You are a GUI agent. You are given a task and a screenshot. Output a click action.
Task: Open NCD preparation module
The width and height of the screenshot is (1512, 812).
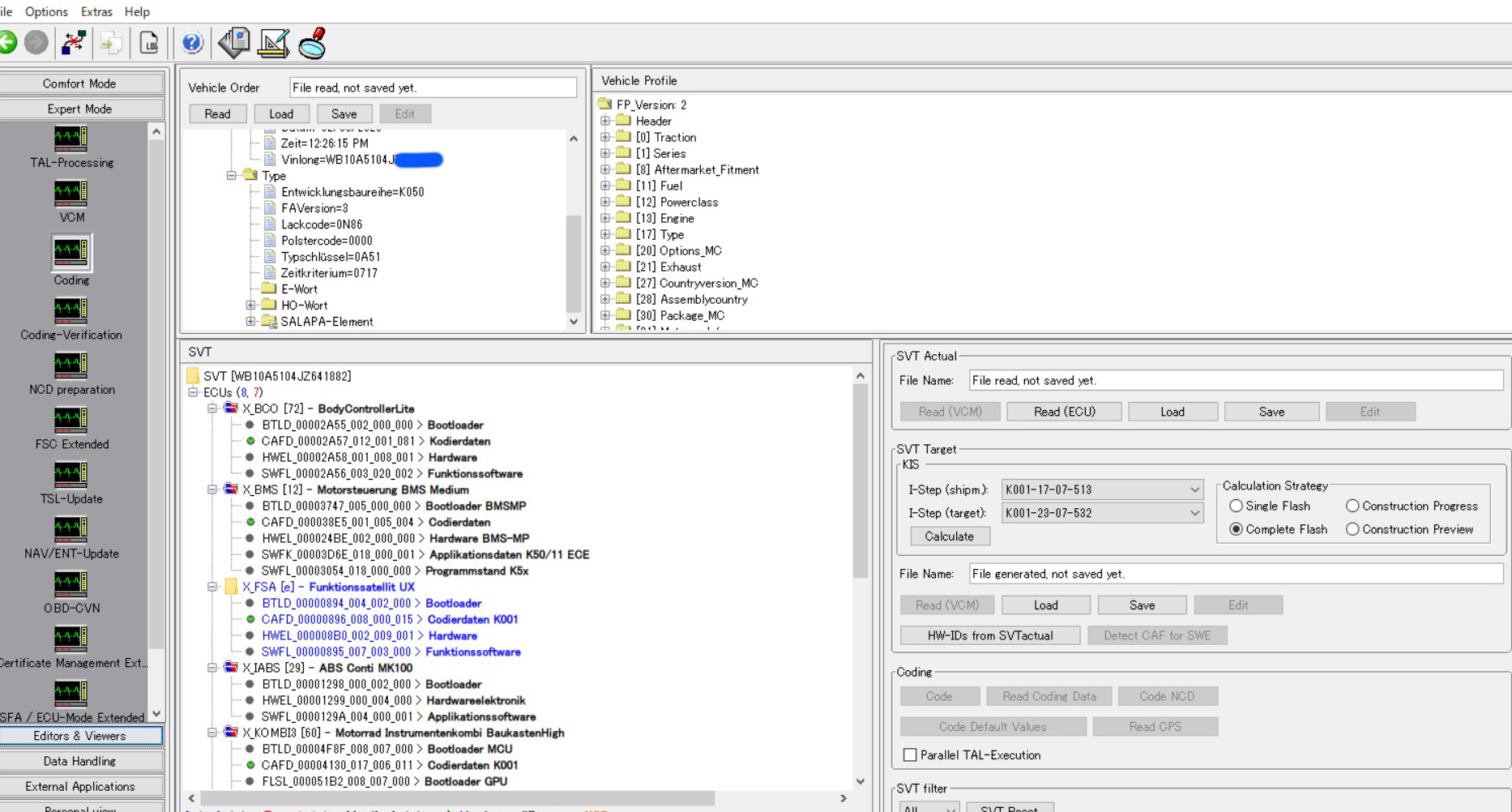pos(71,366)
